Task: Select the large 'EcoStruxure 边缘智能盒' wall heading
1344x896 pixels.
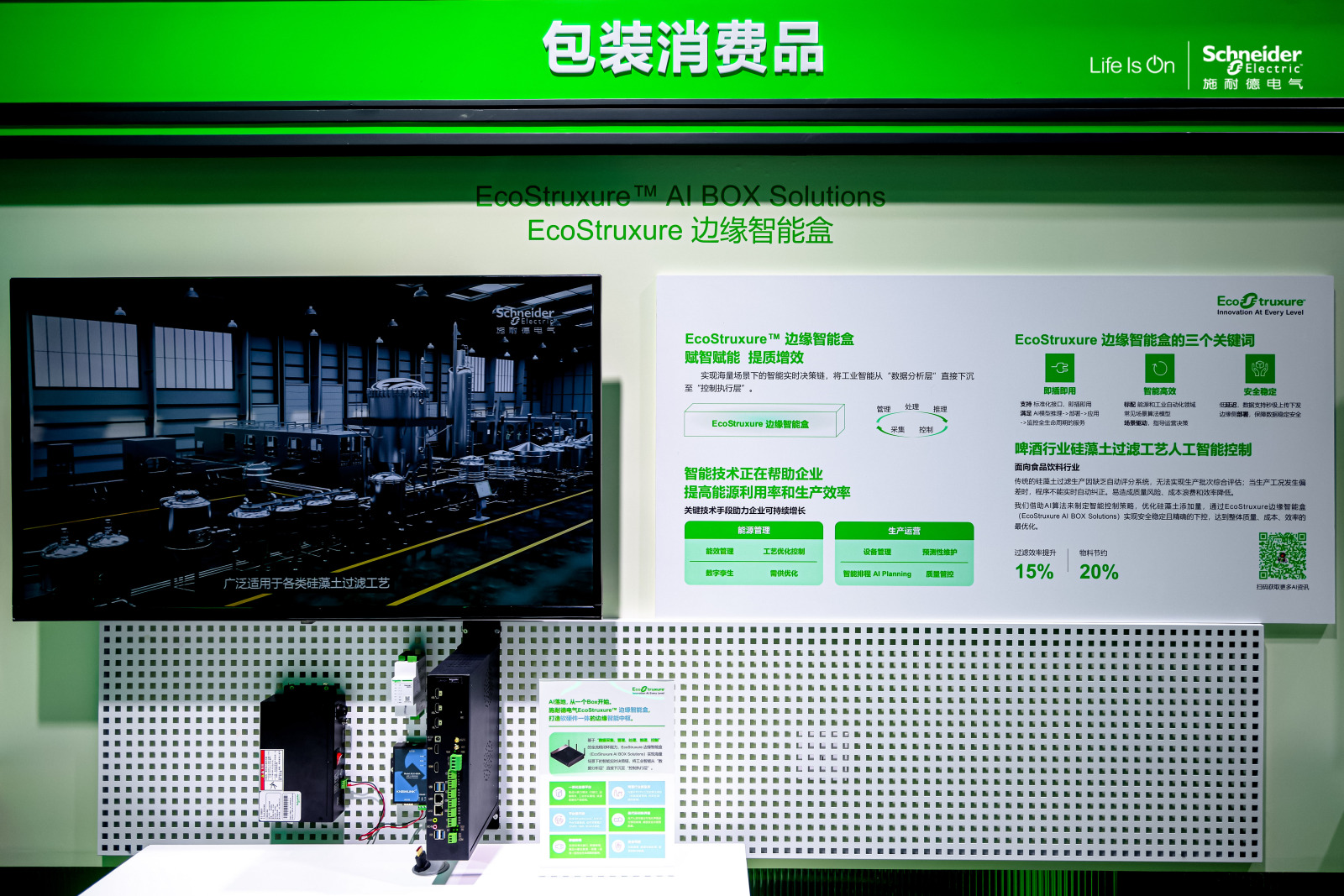Action: point(680,230)
